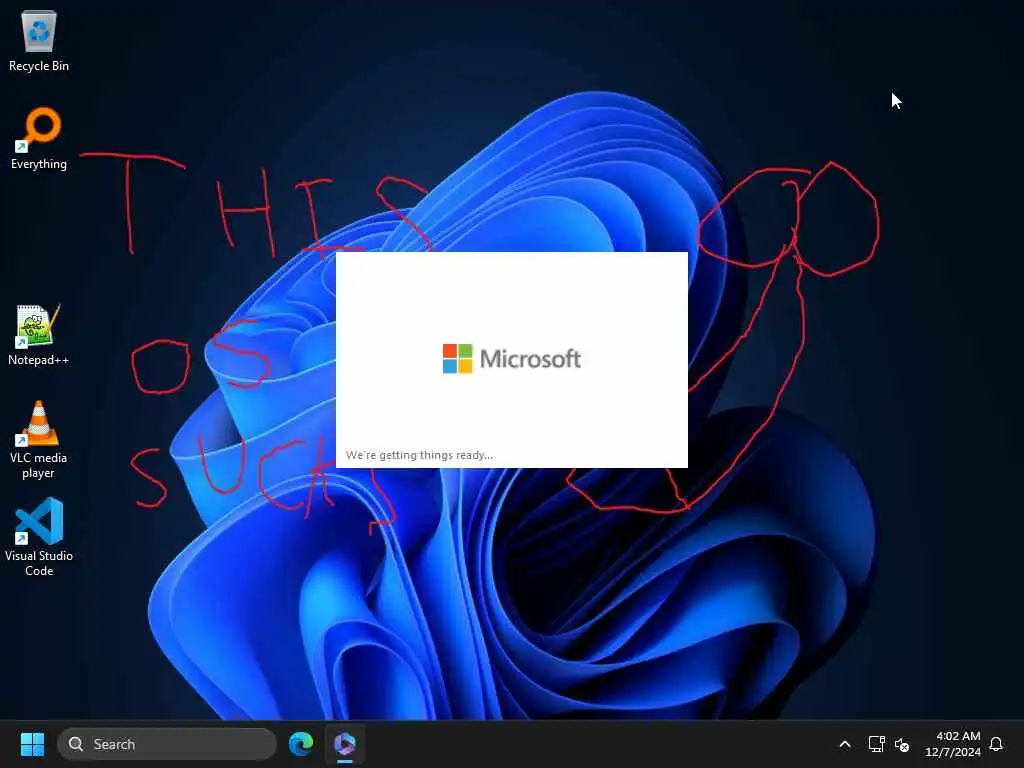Screen dimensions: 1024x768
Task: Select the VLC media player shortcut
Action: click(x=39, y=440)
